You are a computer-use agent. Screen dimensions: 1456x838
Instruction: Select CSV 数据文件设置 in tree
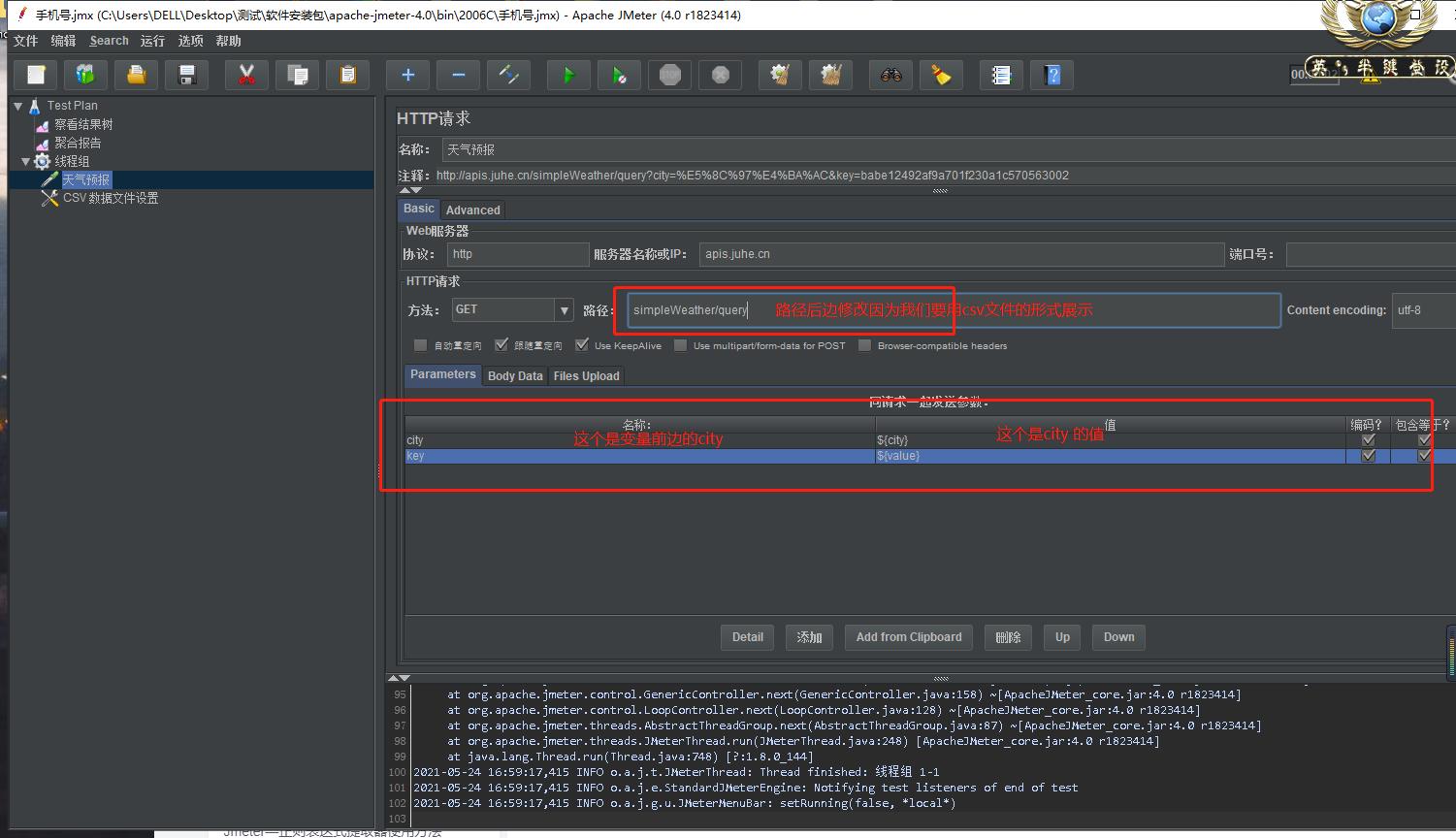(x=111, y=198)
